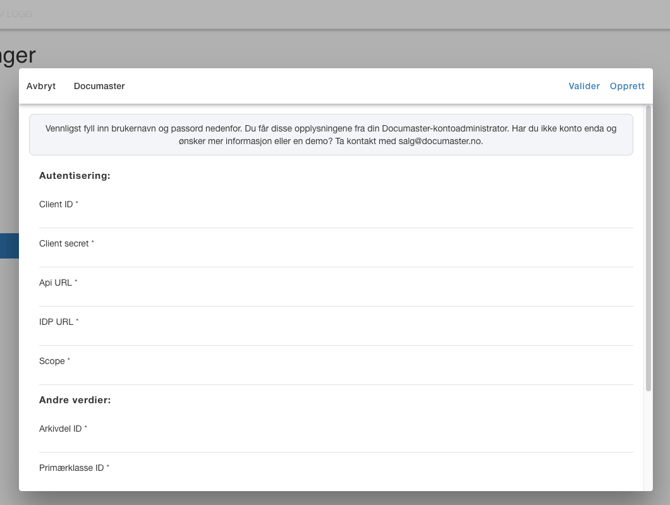Click the dimmed page heading behind modal
Screen dimensions: 670x505
18,54
